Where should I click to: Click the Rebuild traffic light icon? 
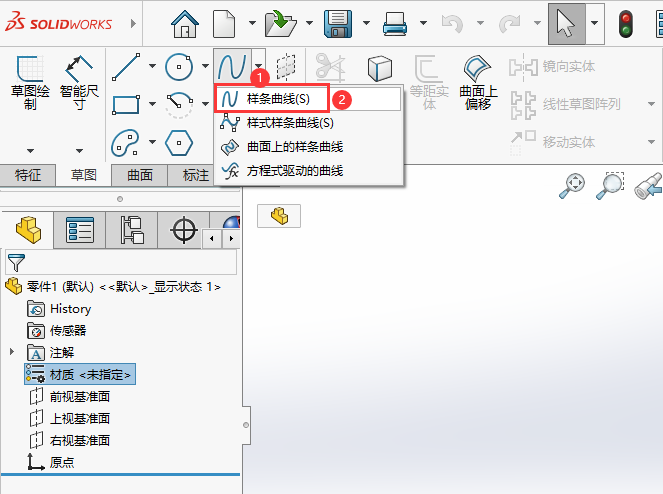click(x=626, y=25)
